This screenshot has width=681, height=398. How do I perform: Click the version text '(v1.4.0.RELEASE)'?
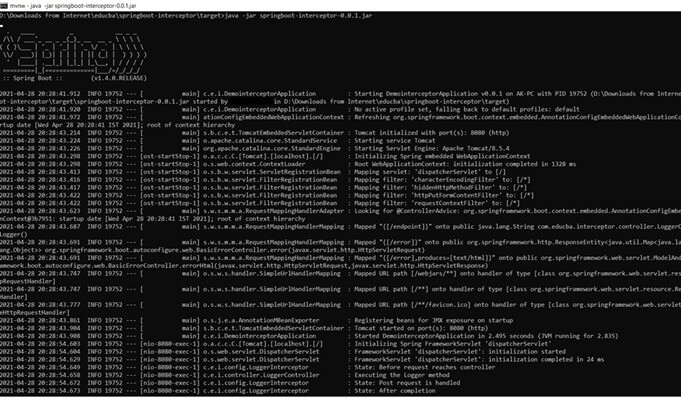119,78
